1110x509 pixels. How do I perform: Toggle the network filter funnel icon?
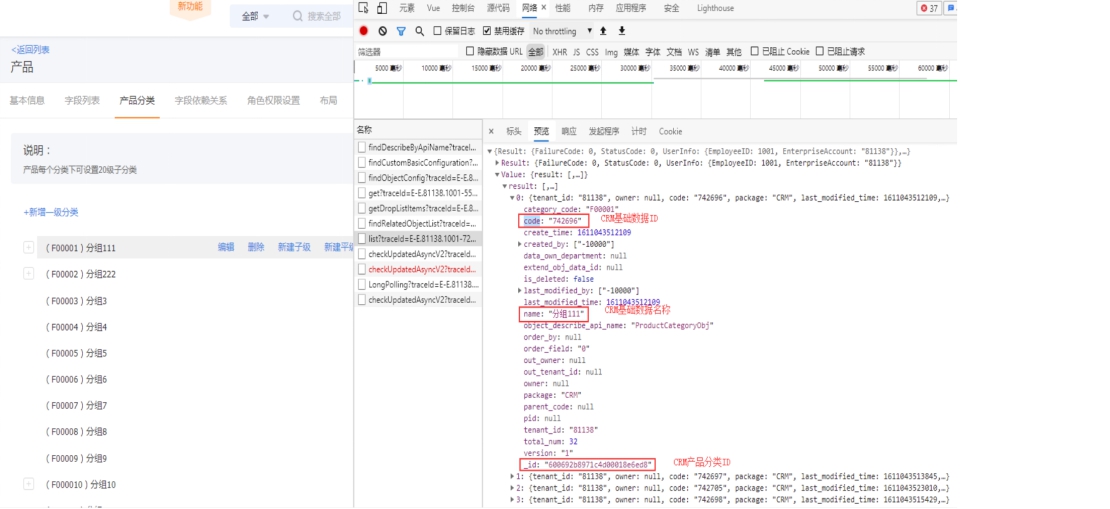tap(401, 31)
